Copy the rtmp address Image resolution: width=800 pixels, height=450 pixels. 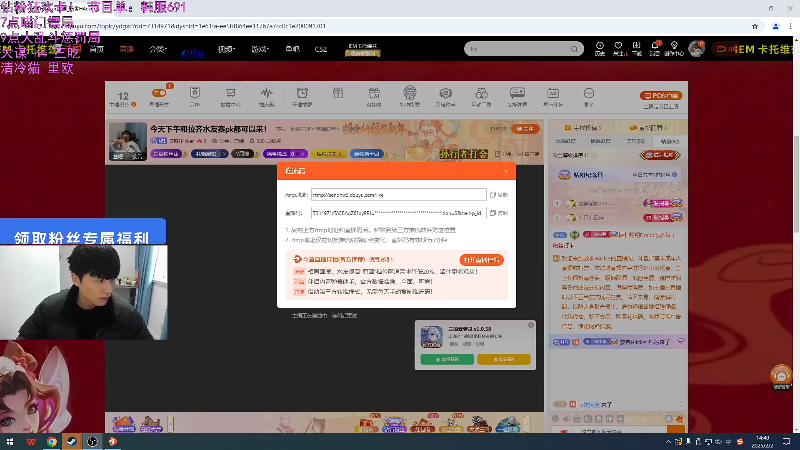coord(498,195)
